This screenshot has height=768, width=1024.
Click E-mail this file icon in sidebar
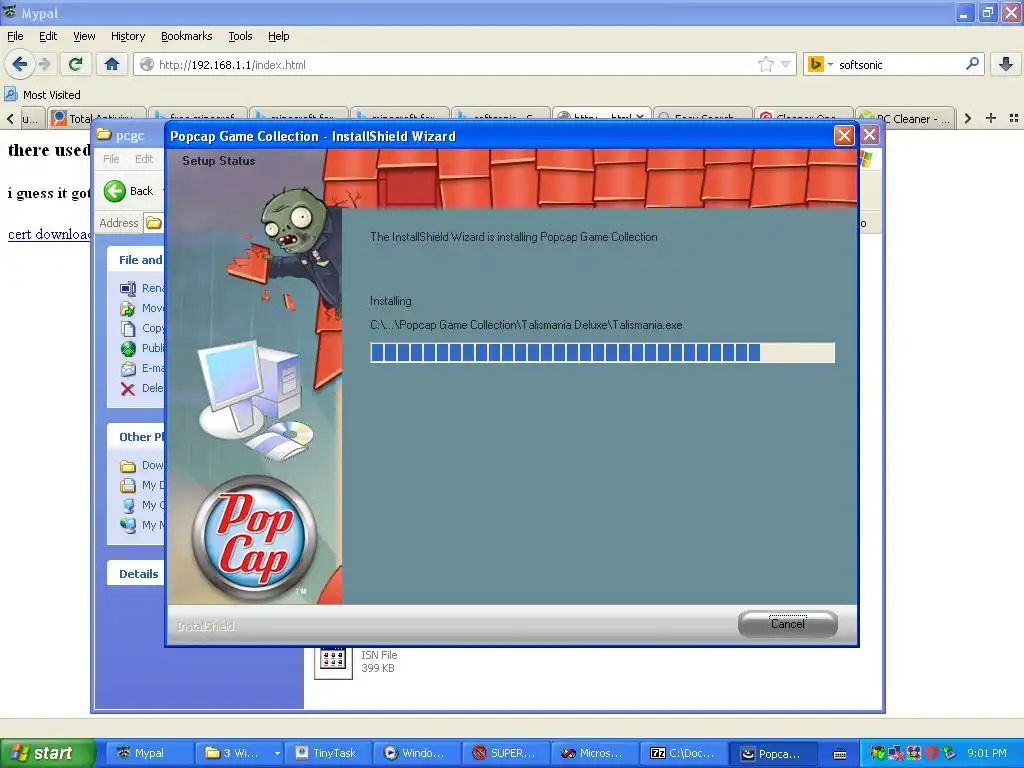[127, 368]
